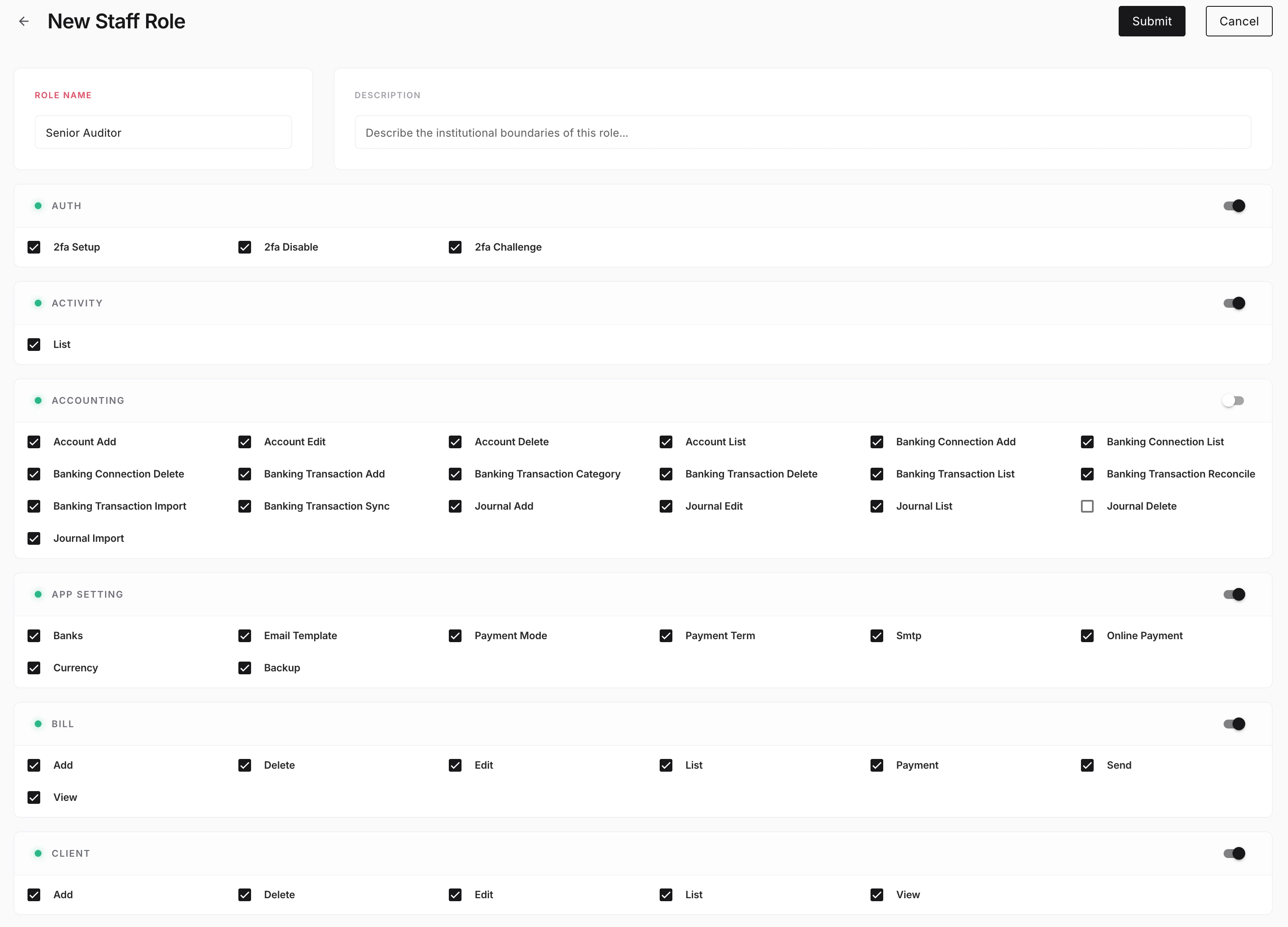Click the back arrow beside New Staff Role
Image resolution: width=1288 pixels, height=927 pixels.
click(x=24, y=21)
